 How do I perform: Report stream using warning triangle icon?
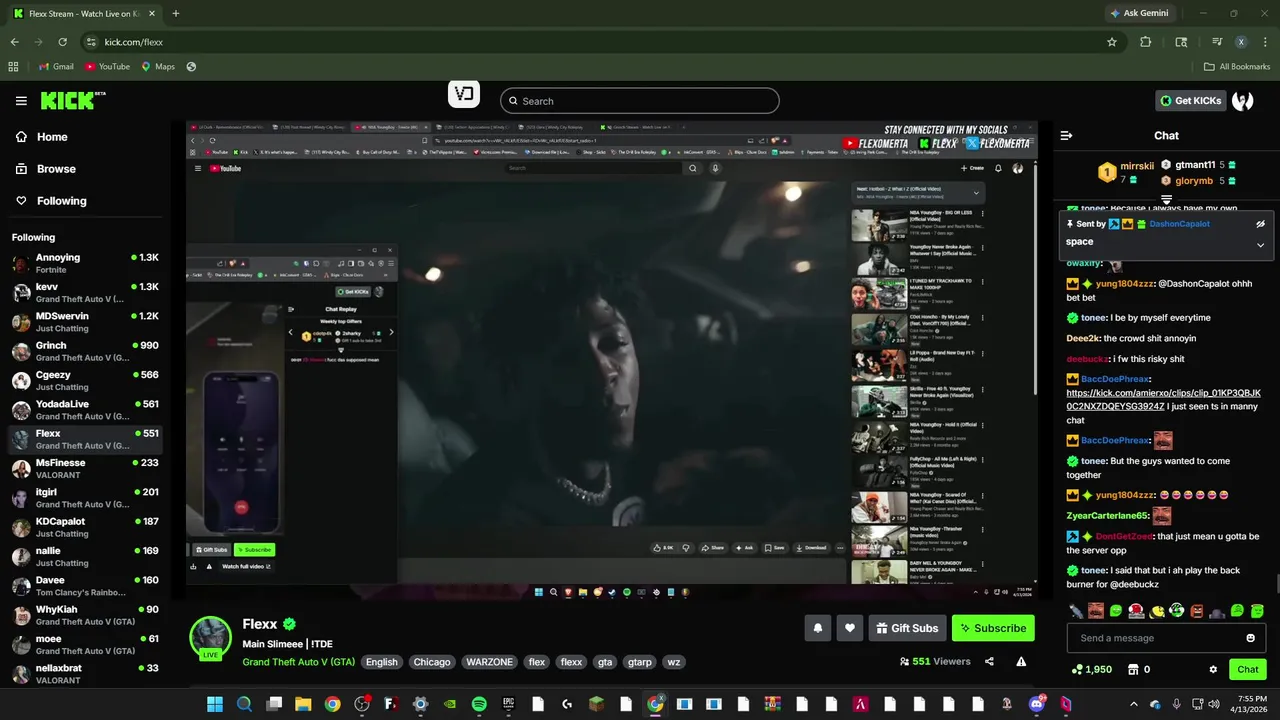[1021, 661]
